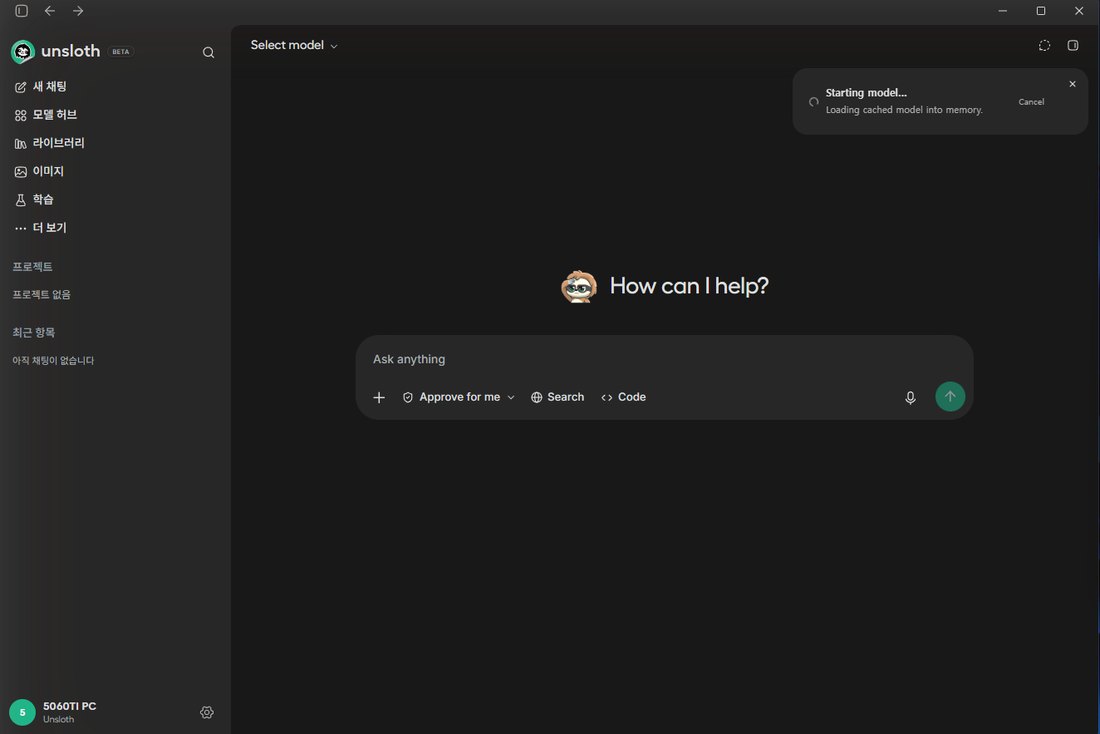This screenshot has width=1100, height=734.
Task: Toggle the Search web option
Action: tap(558, 397)
